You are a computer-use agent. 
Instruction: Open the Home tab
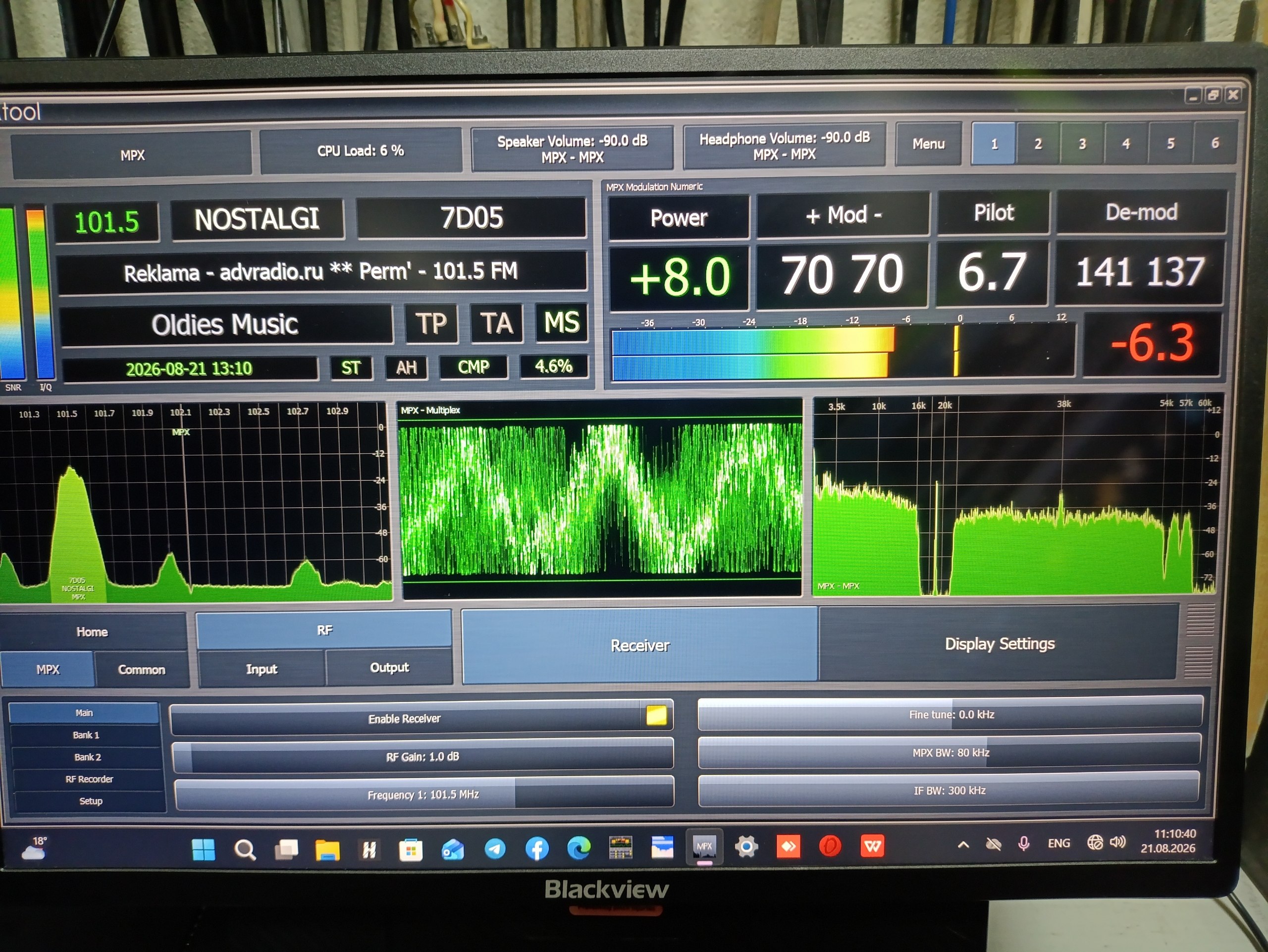[92, 632]
